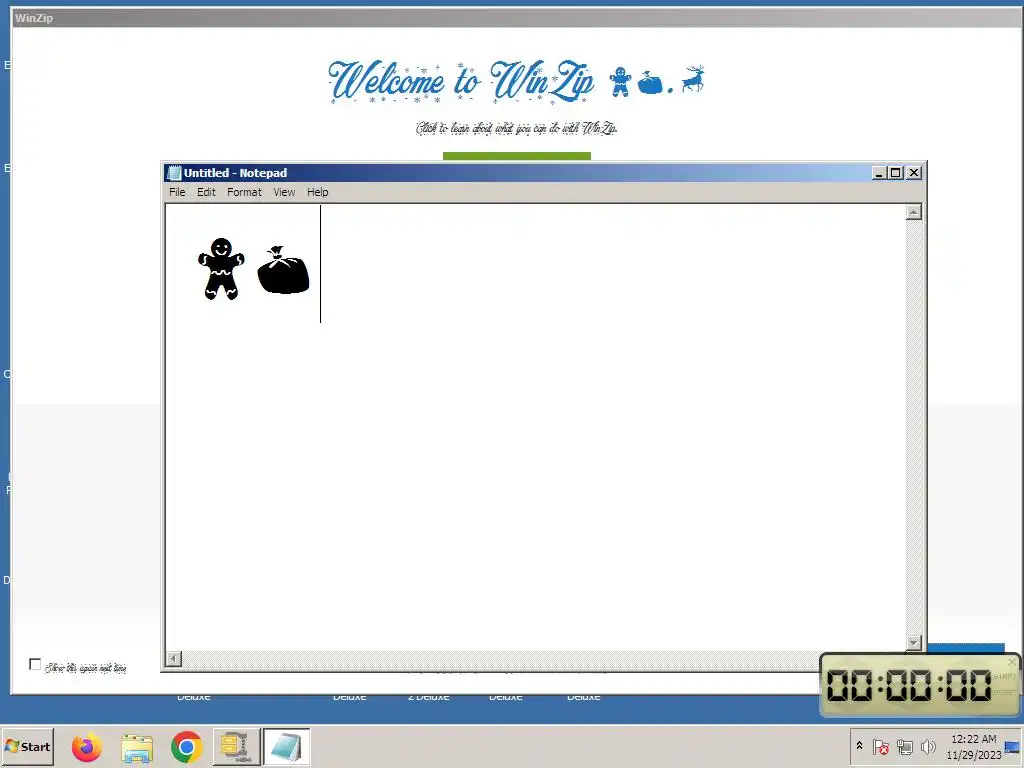Image resolution: width=1024 pixels, height=768 pixels.
Task: Open the Notepad View menu
Action: [x=284, y=192]
